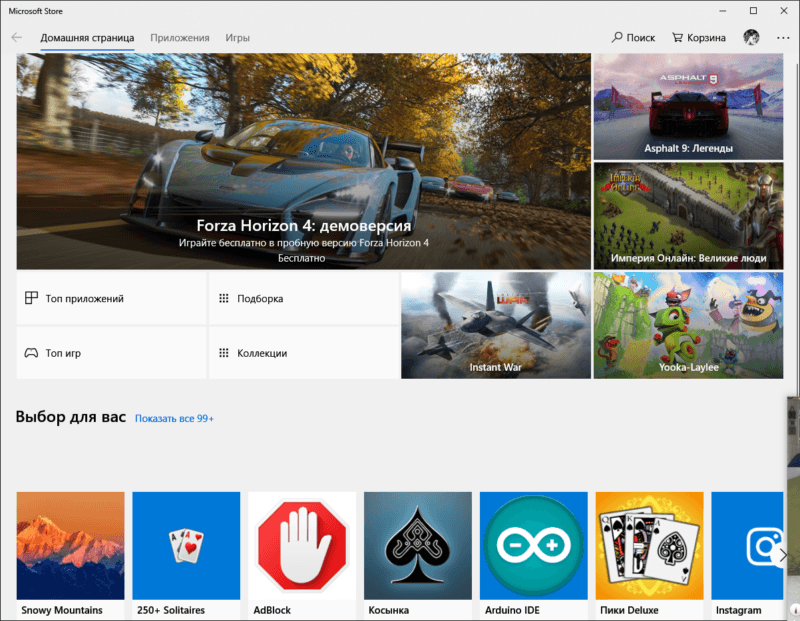Switch to Приложения tab
Viewport: 800px width, 621px height.
click(180, 38)
